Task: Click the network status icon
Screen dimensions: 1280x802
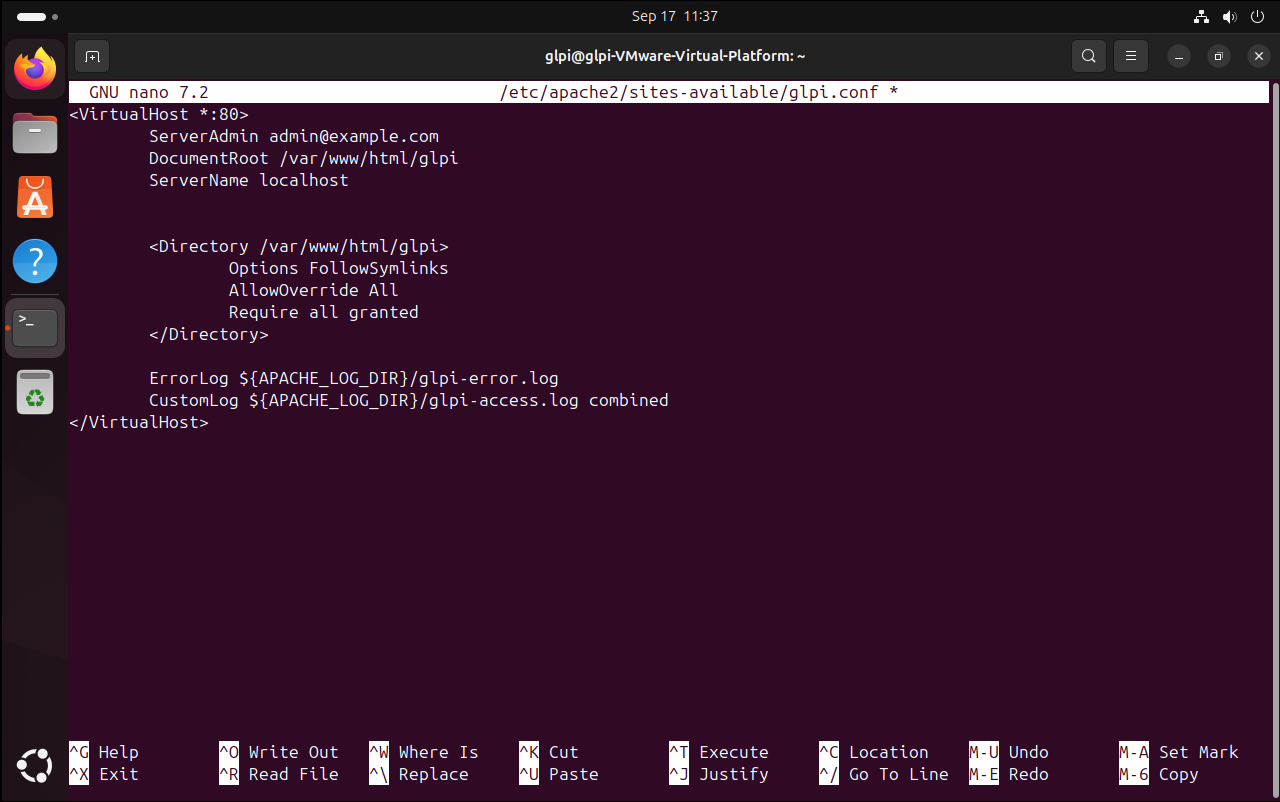Action: click(x=1201, y=16)
